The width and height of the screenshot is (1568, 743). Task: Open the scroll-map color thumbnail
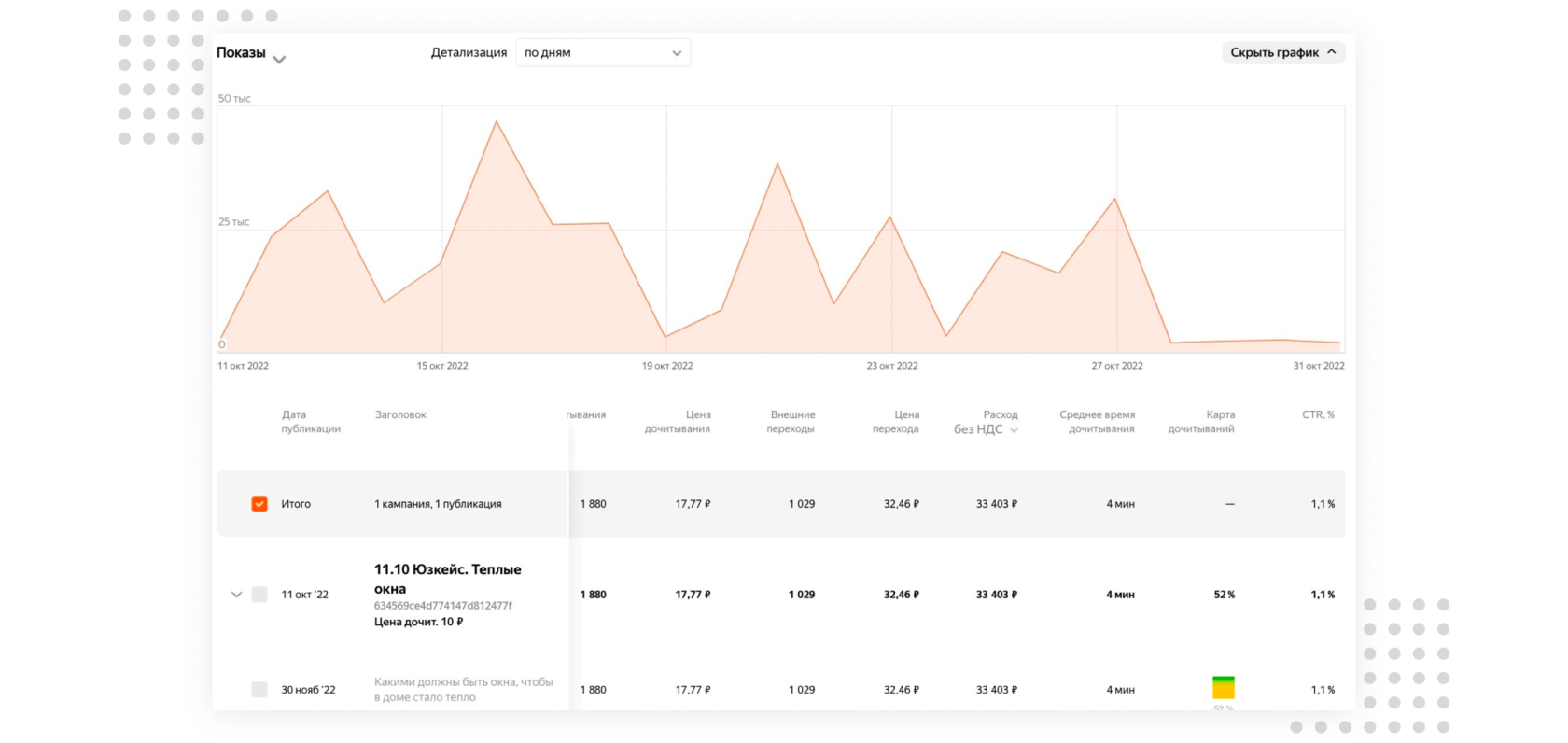pos(1224,687)
